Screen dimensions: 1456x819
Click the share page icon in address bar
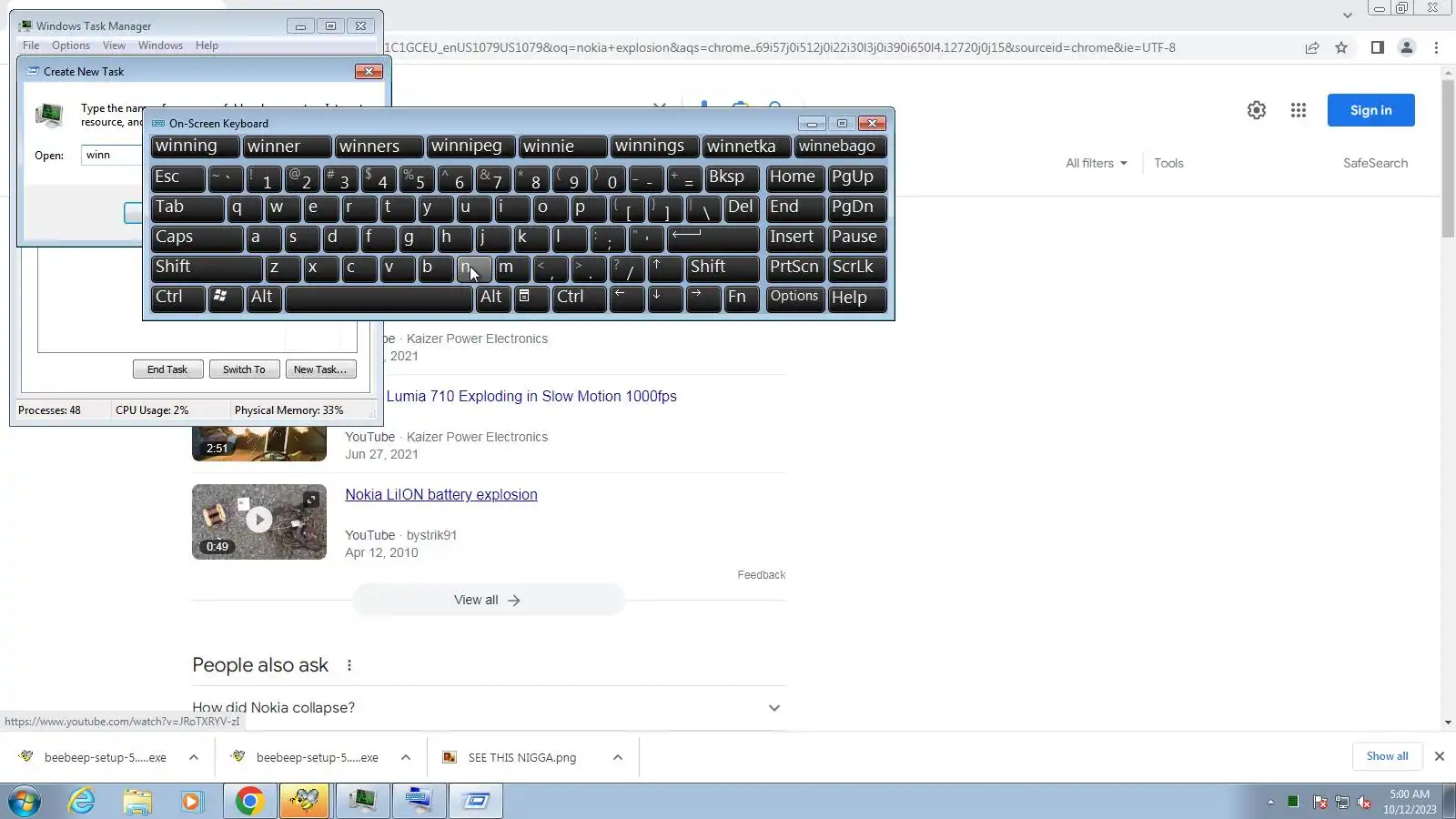pos(1312,47)
